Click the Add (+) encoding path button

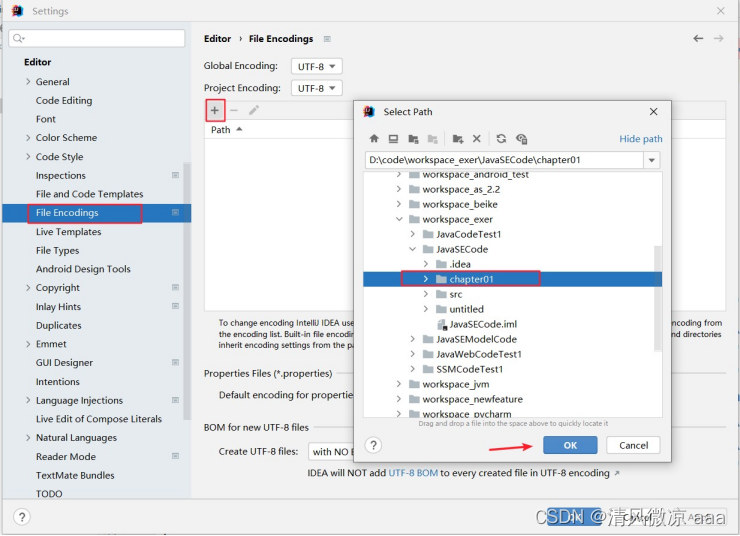pos(215,110)
